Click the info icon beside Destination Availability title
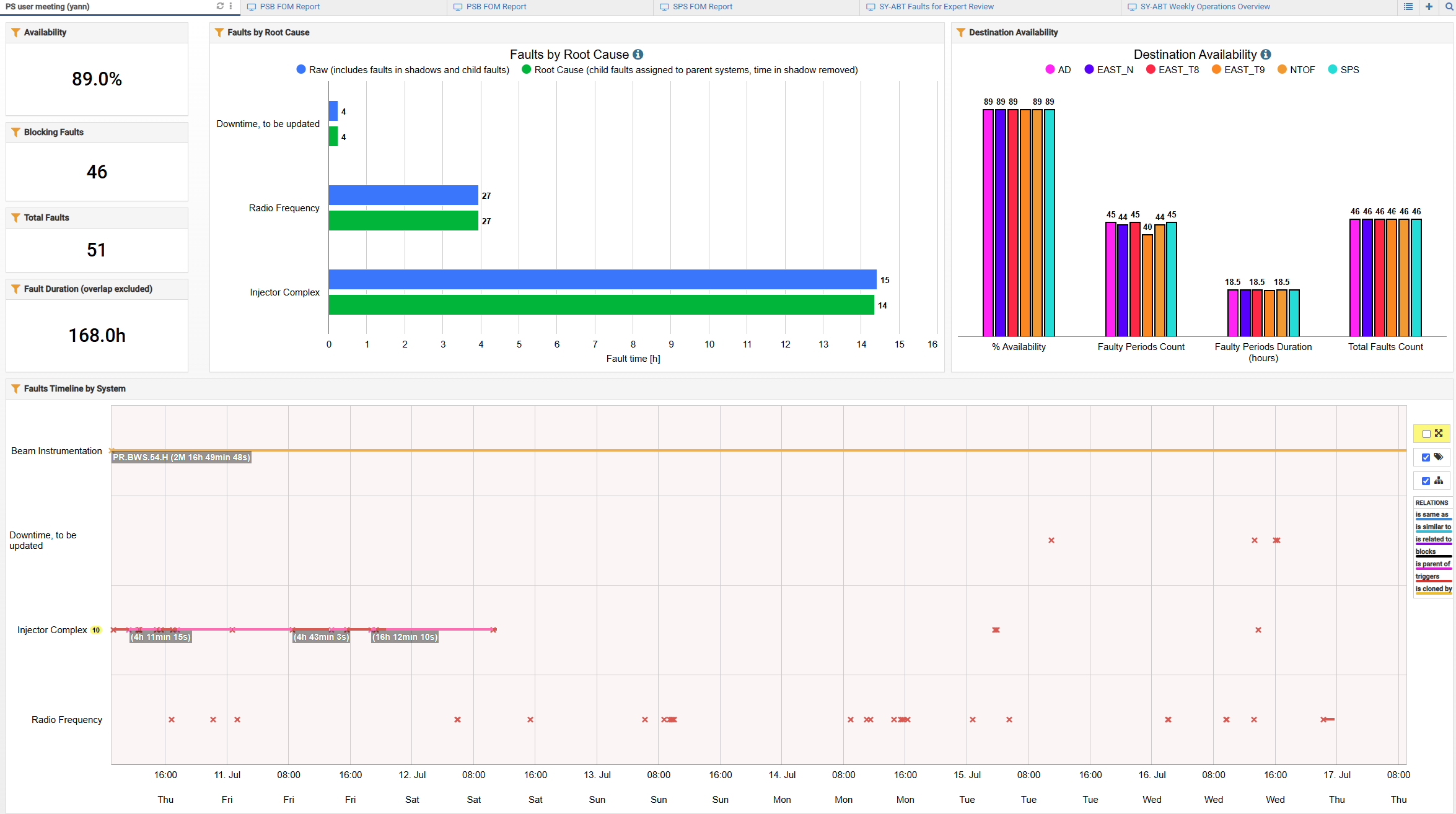The image size is (1456, 814). coord(1266,55)
